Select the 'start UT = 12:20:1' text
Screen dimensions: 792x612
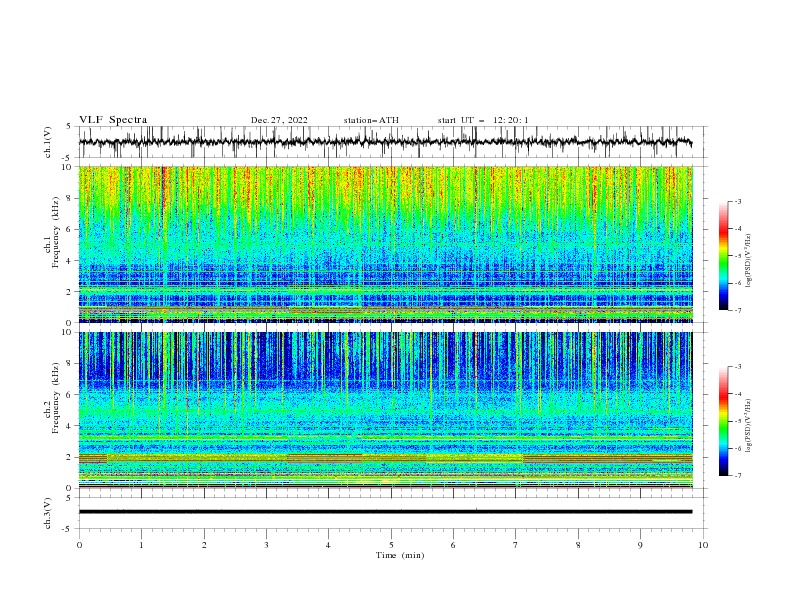(x=483, y=120)
